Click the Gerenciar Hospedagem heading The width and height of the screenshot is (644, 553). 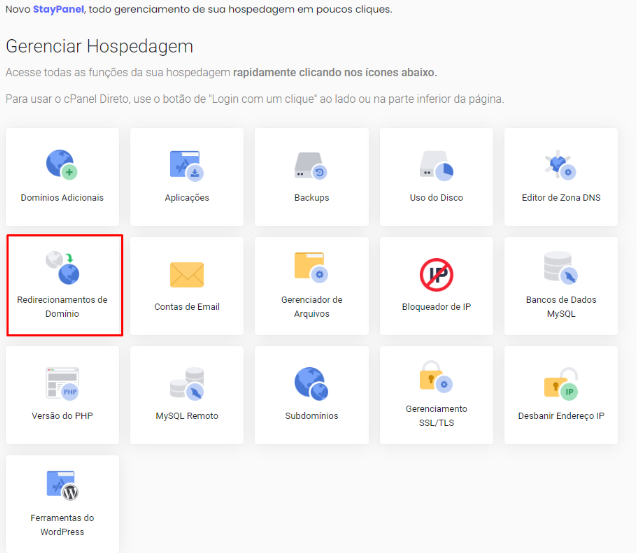click(x=99, y=46)
